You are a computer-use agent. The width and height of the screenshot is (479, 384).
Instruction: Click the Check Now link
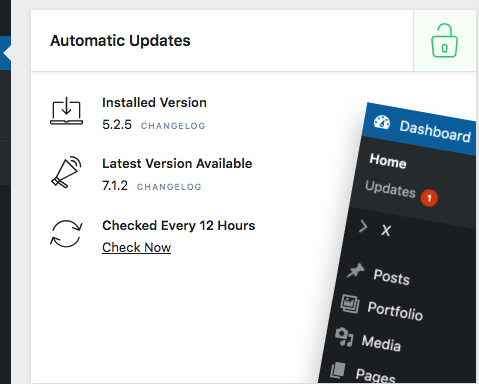(x=136, y=248)
